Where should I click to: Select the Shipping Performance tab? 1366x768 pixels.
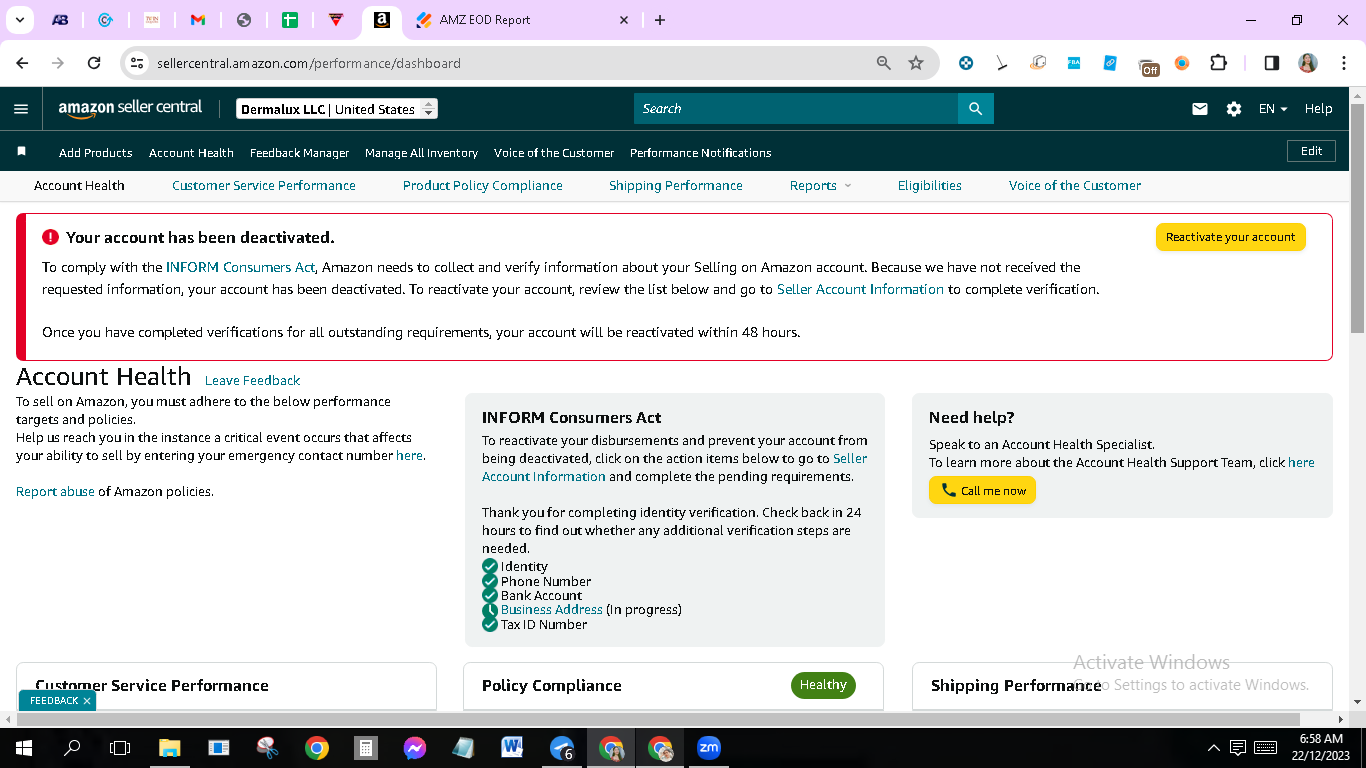[x=676, y=186]
